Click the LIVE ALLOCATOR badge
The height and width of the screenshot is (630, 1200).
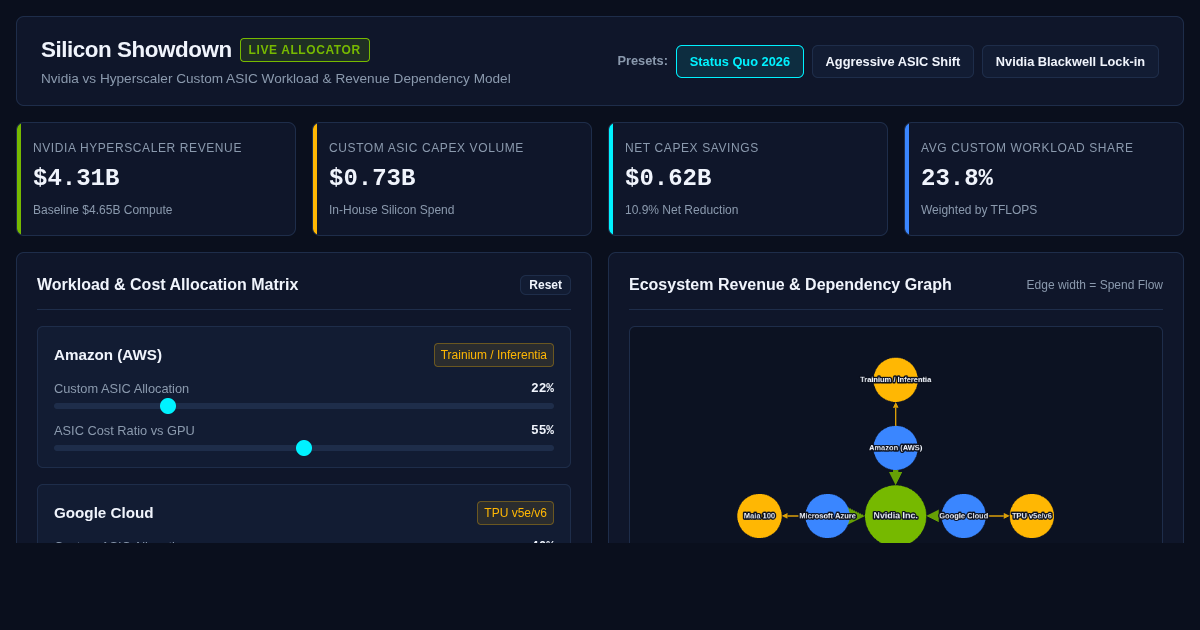305,50
